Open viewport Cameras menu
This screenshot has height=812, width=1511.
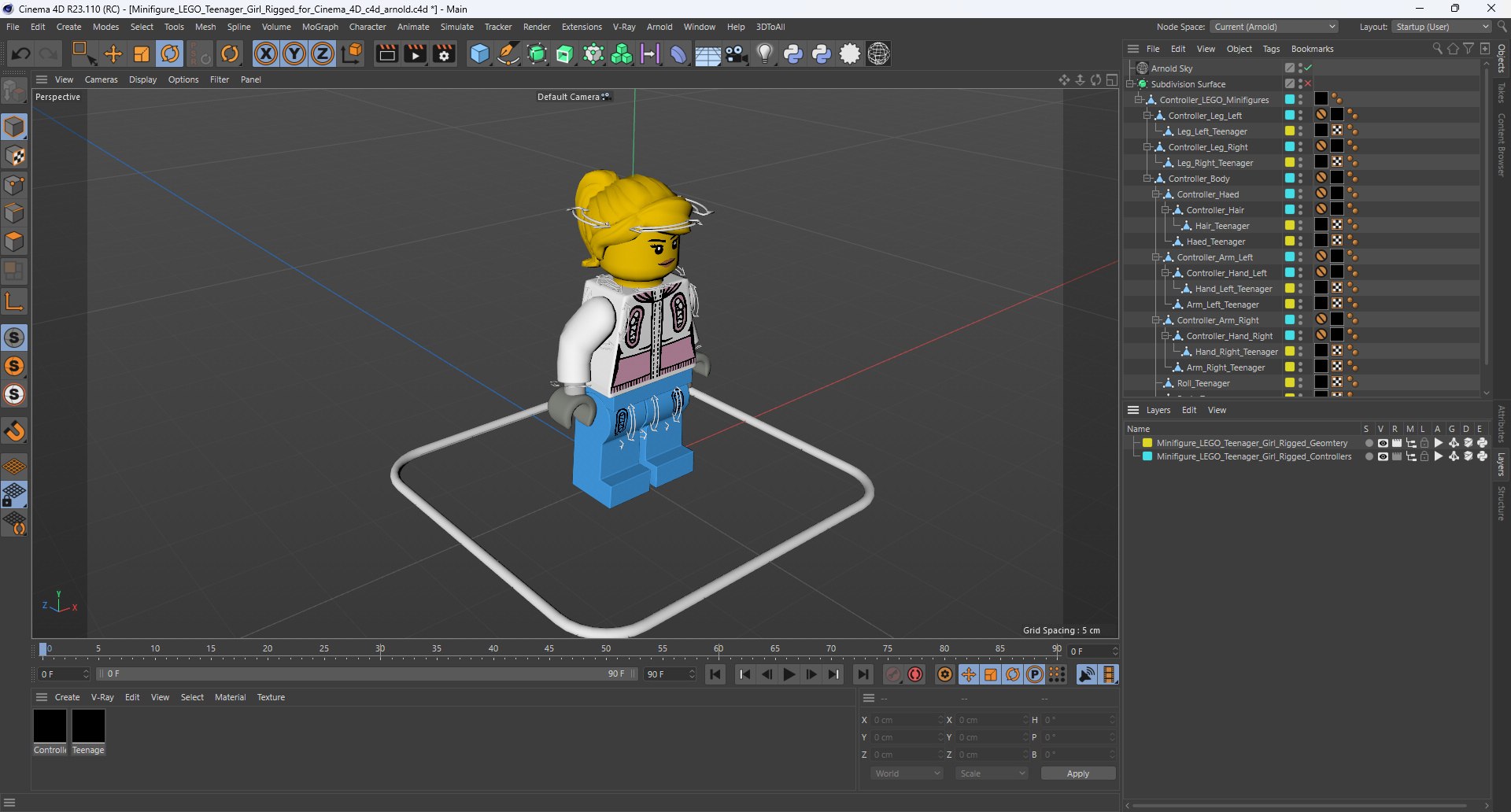(x=101, y=79)
